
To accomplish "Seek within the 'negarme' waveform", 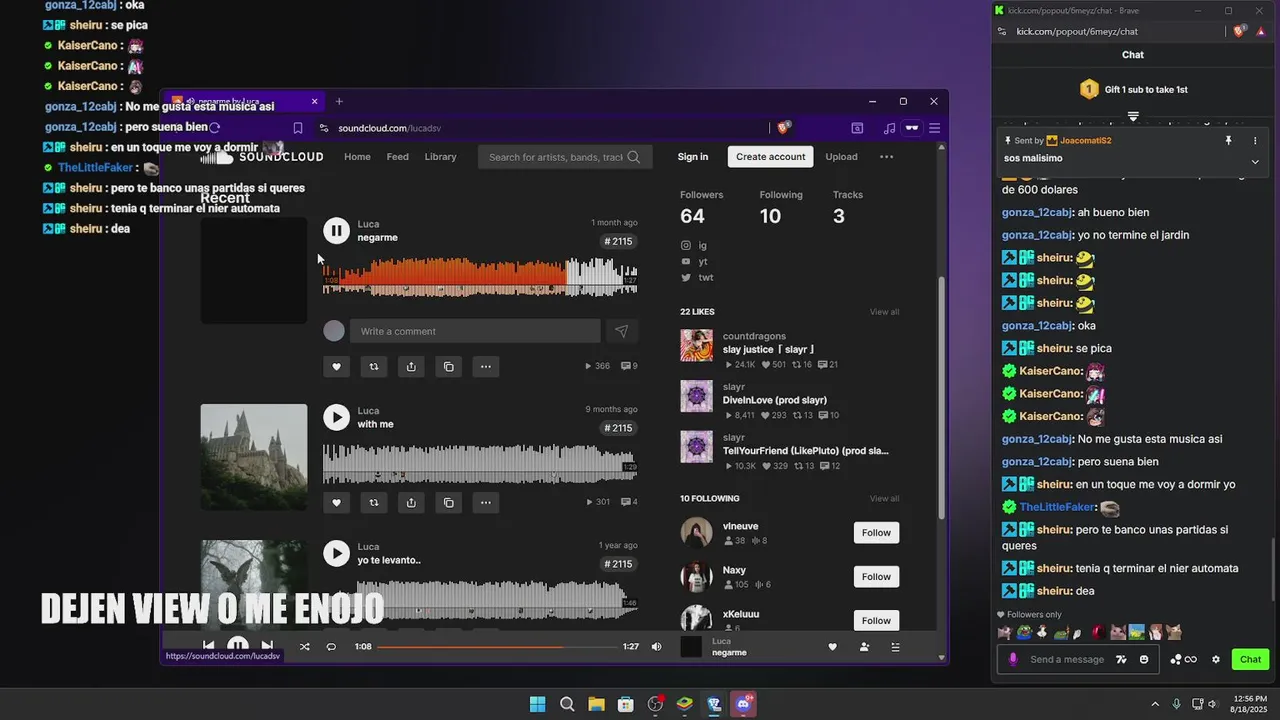I will (480, 276).
